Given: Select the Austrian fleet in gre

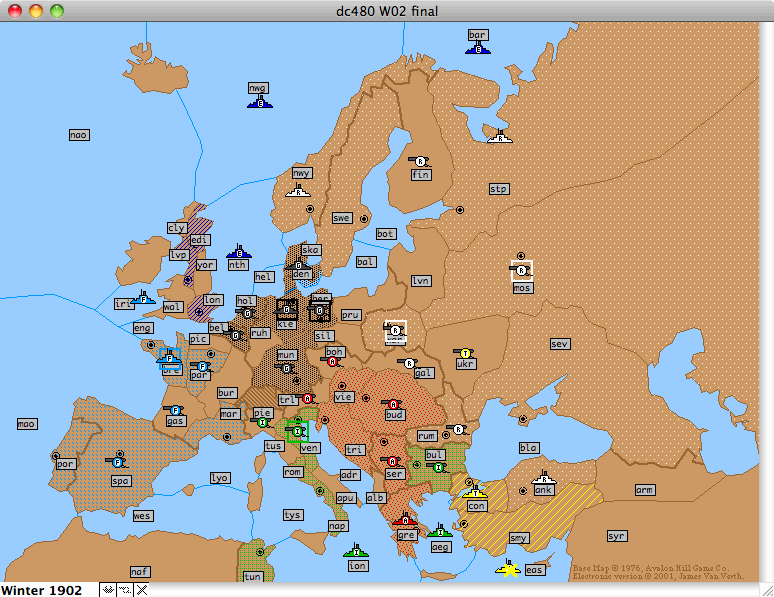Looking at the screenshot, I should [405, 520].
